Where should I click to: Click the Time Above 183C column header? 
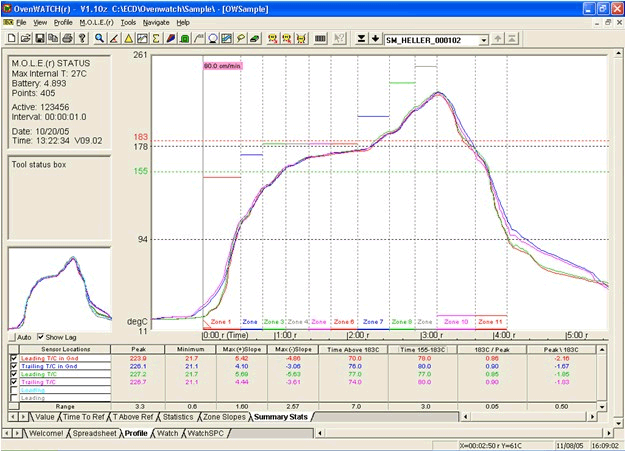pos(353,349)
